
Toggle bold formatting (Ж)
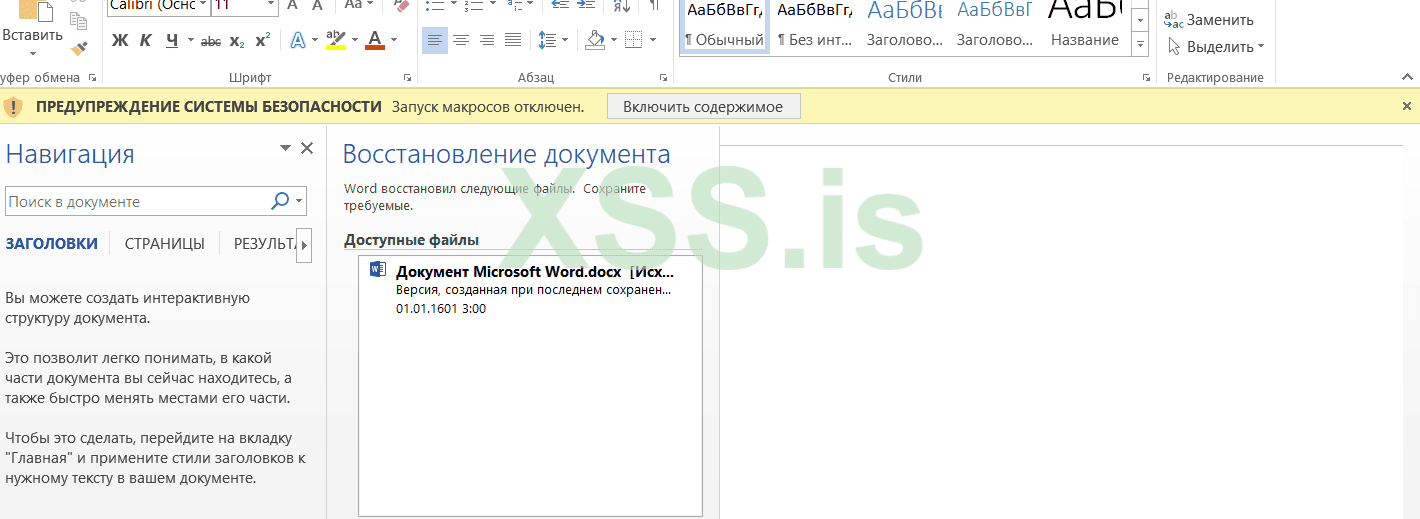(x=120, y=41)
